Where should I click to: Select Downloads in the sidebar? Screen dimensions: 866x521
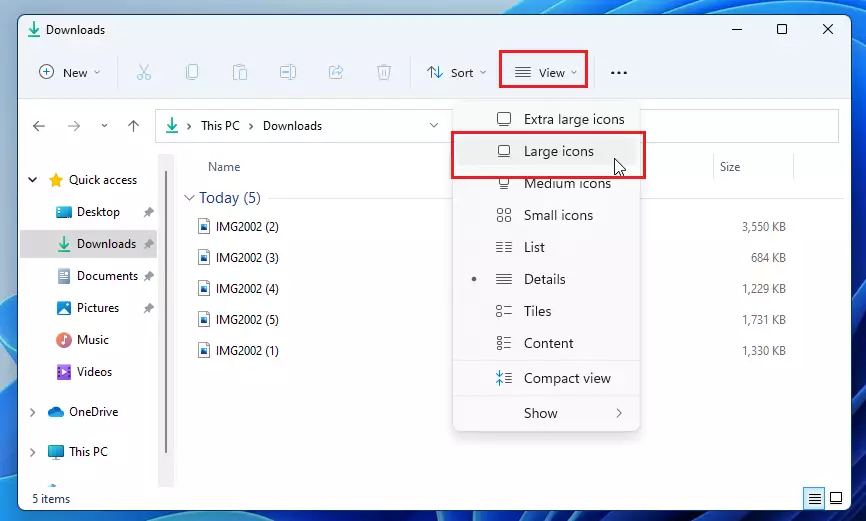pos(88,244)
